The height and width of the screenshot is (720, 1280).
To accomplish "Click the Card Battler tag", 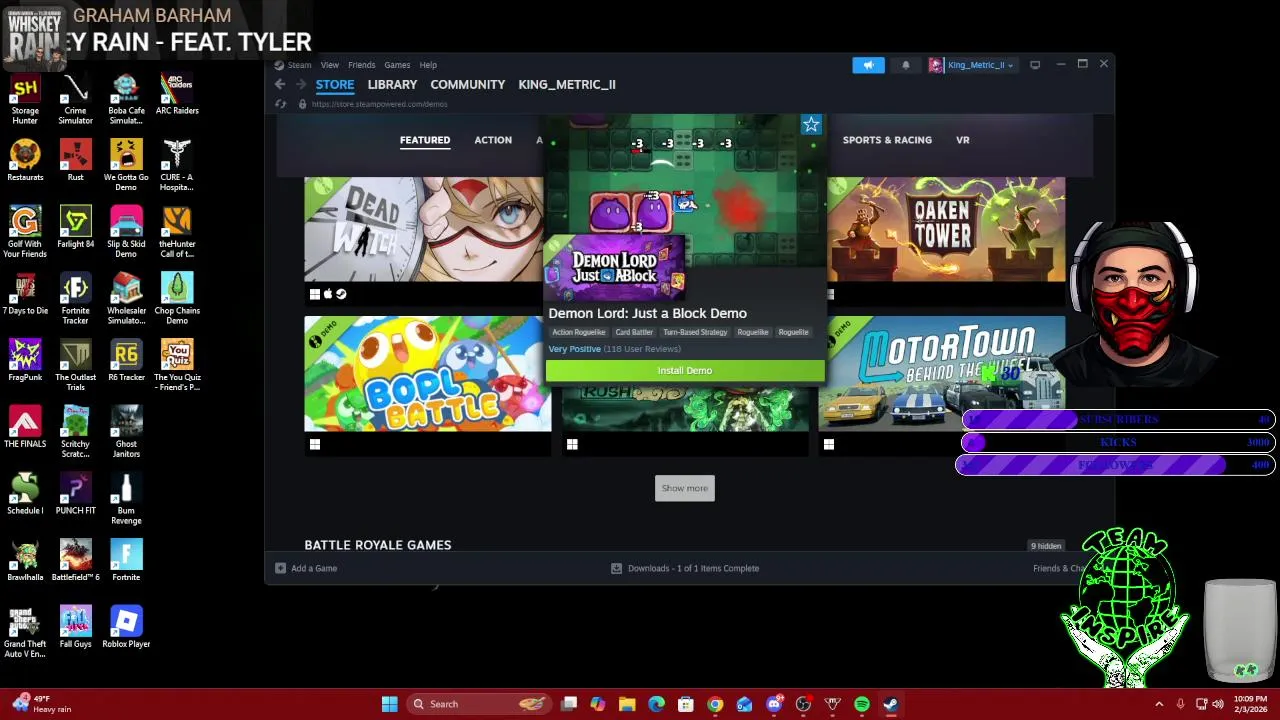I will click(x=634, y=332).
